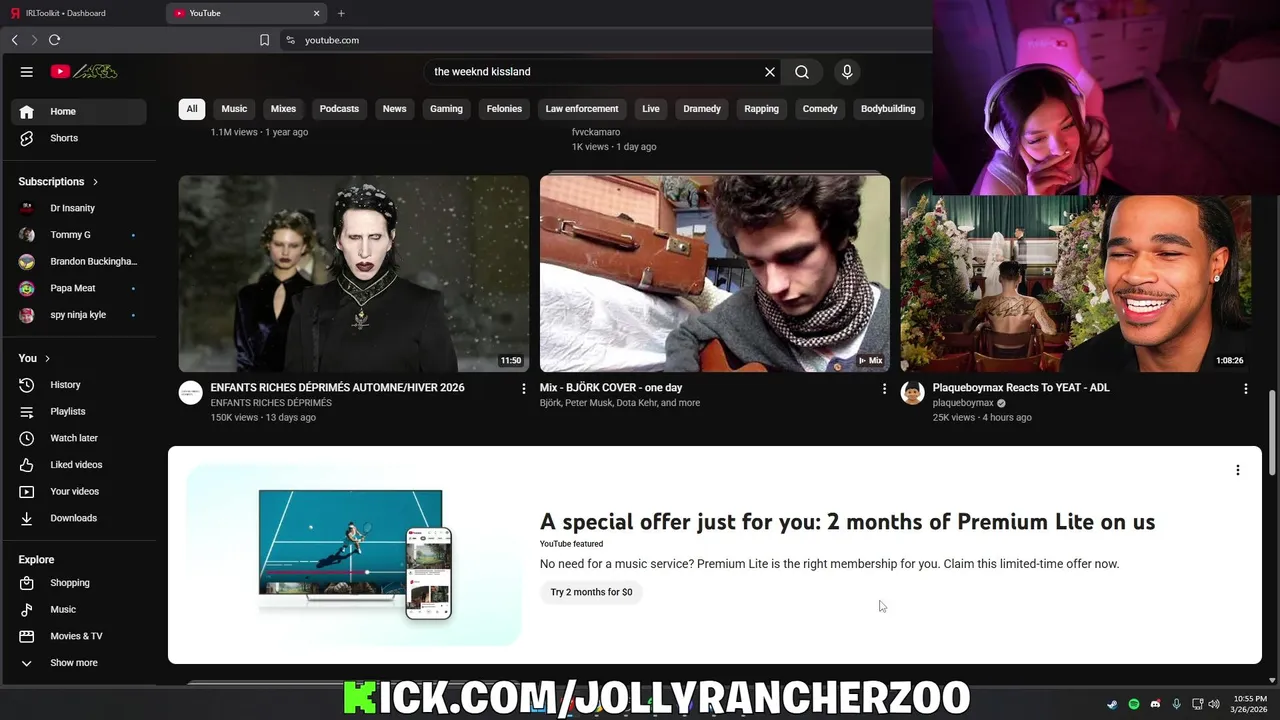1280x720 pixels.
Task: Open ENFANTS RICHES DÉPRIMÉS channel avatar
Action: click(191, 392)
